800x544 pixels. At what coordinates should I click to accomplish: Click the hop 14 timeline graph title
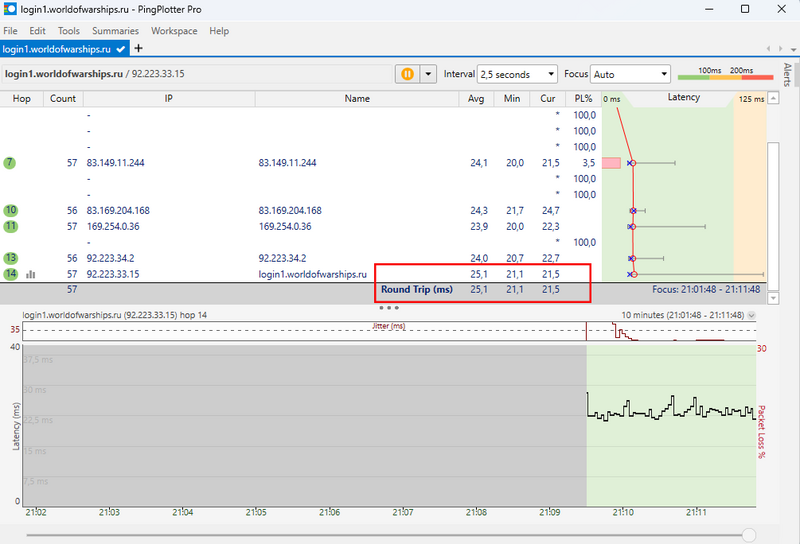[115, 315]
